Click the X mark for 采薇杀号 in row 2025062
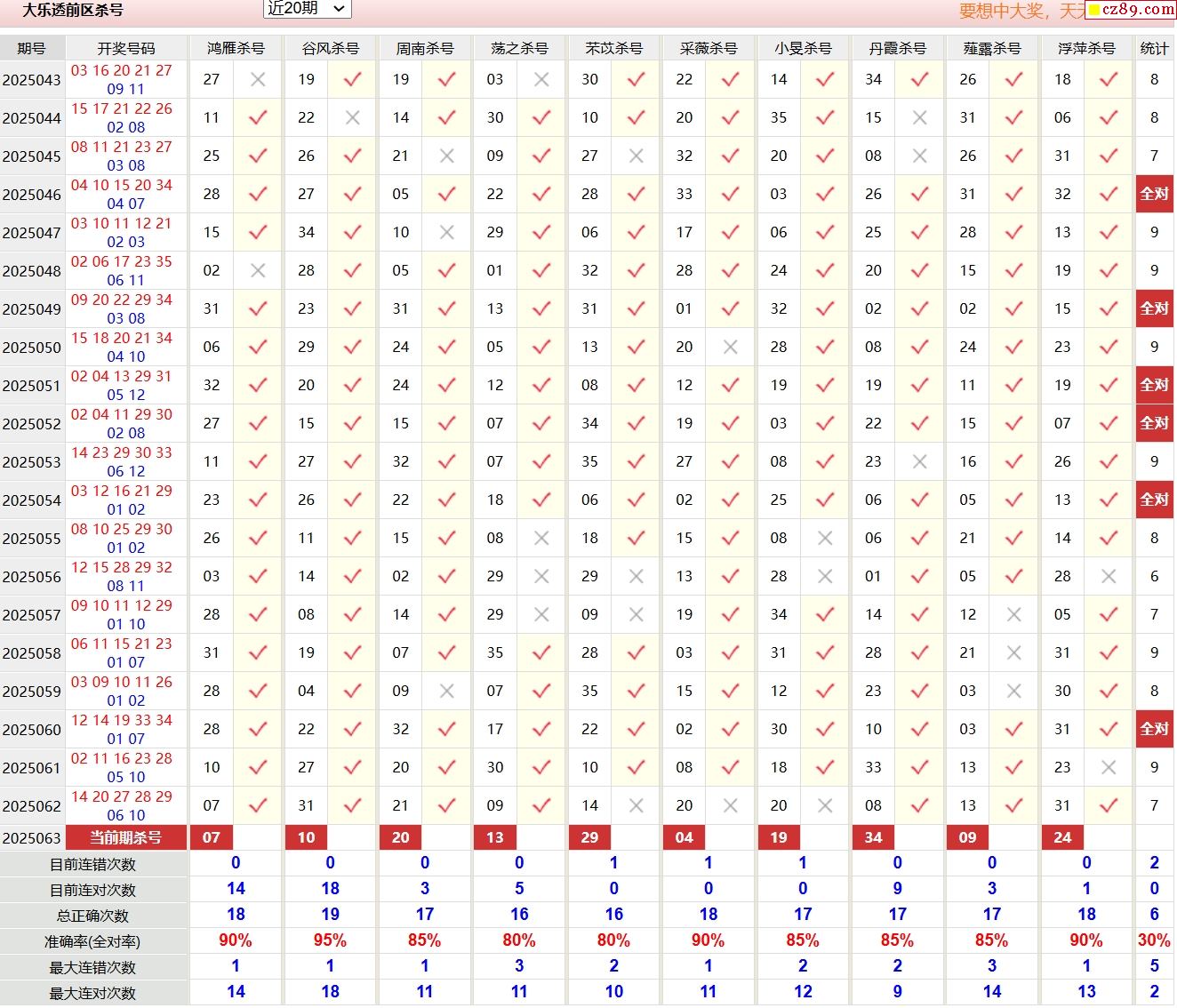 731,805
